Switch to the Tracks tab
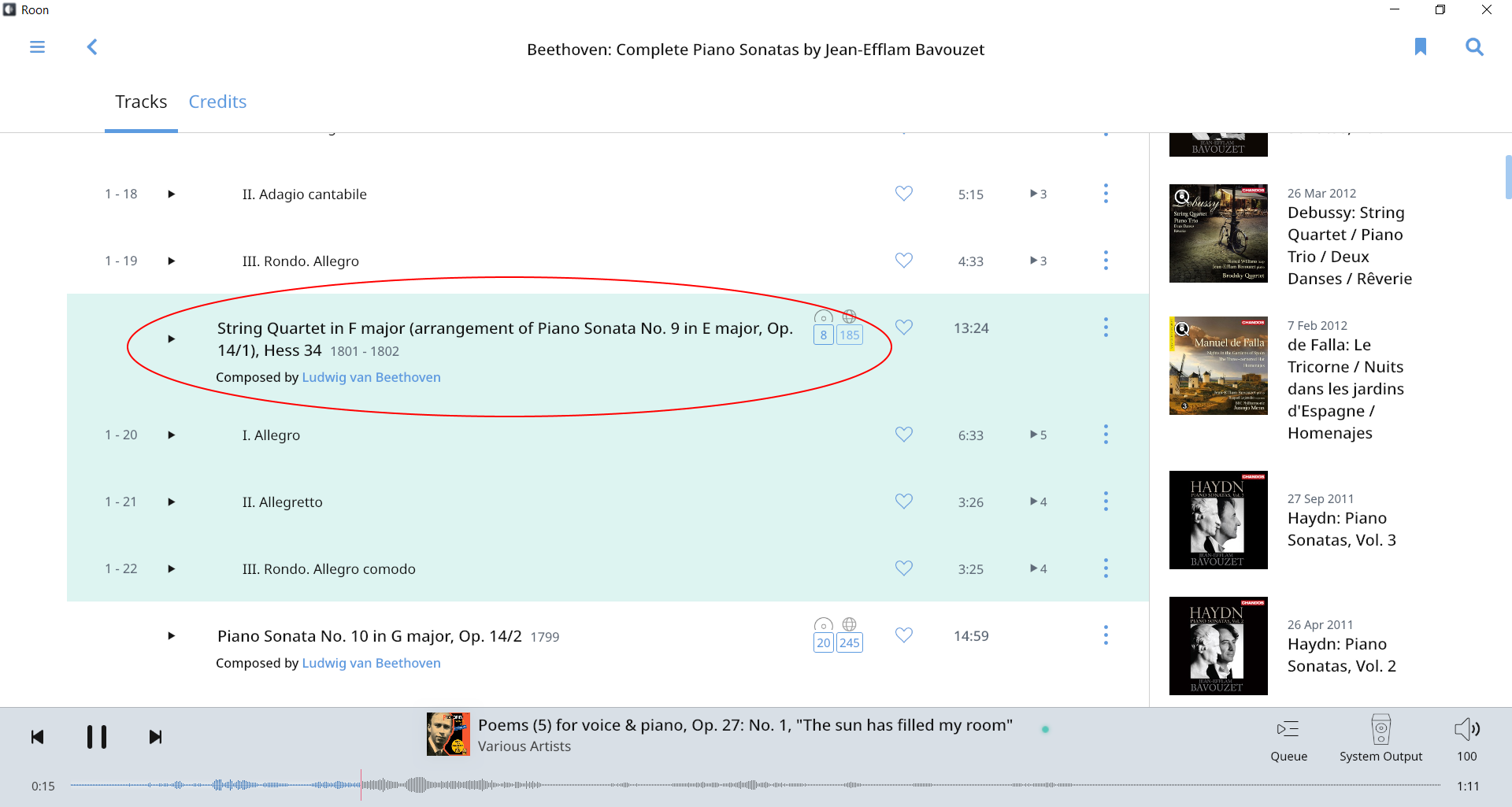 tap(141, 102)
